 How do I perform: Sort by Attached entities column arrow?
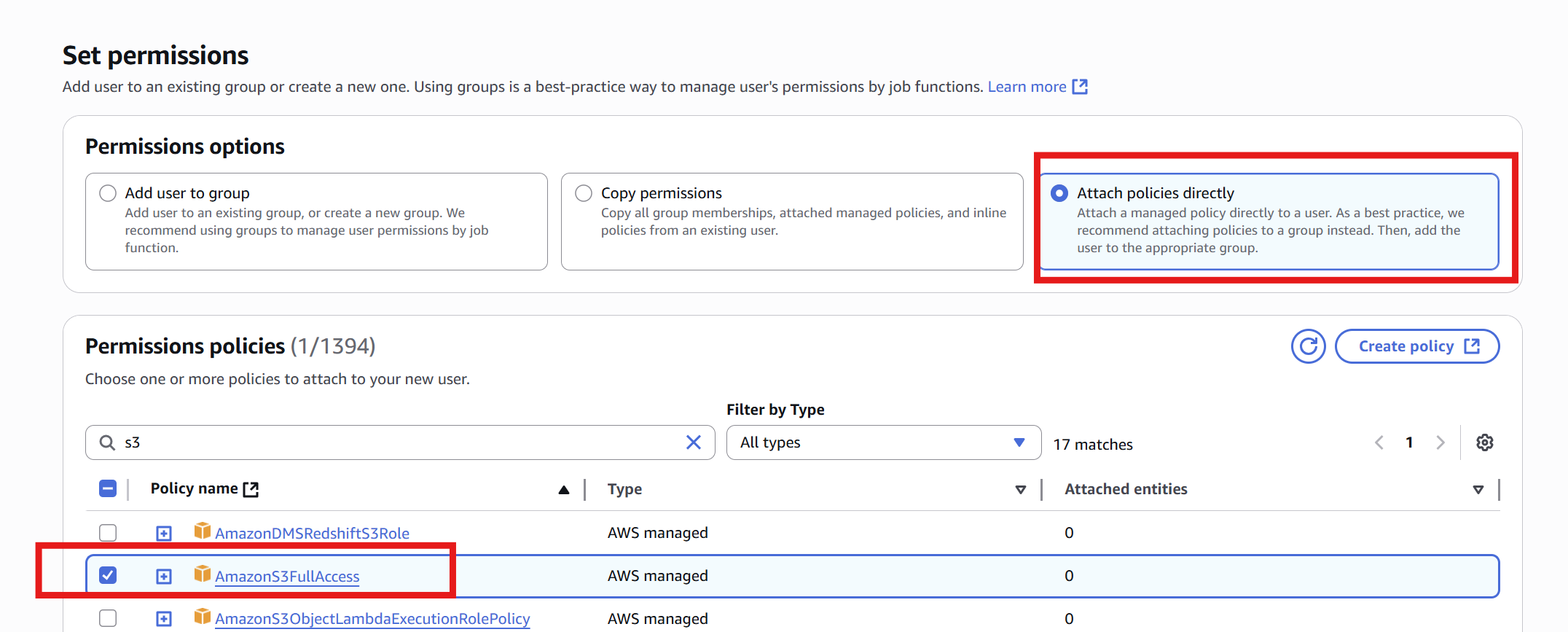click(x=1478, y=490)
